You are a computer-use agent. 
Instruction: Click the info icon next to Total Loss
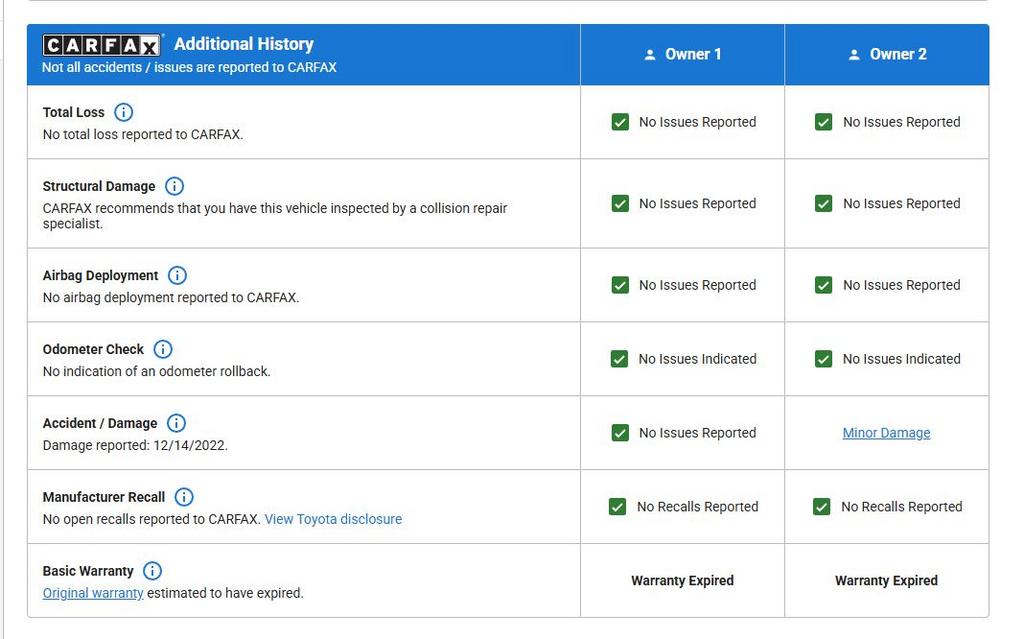pos(124,112)
